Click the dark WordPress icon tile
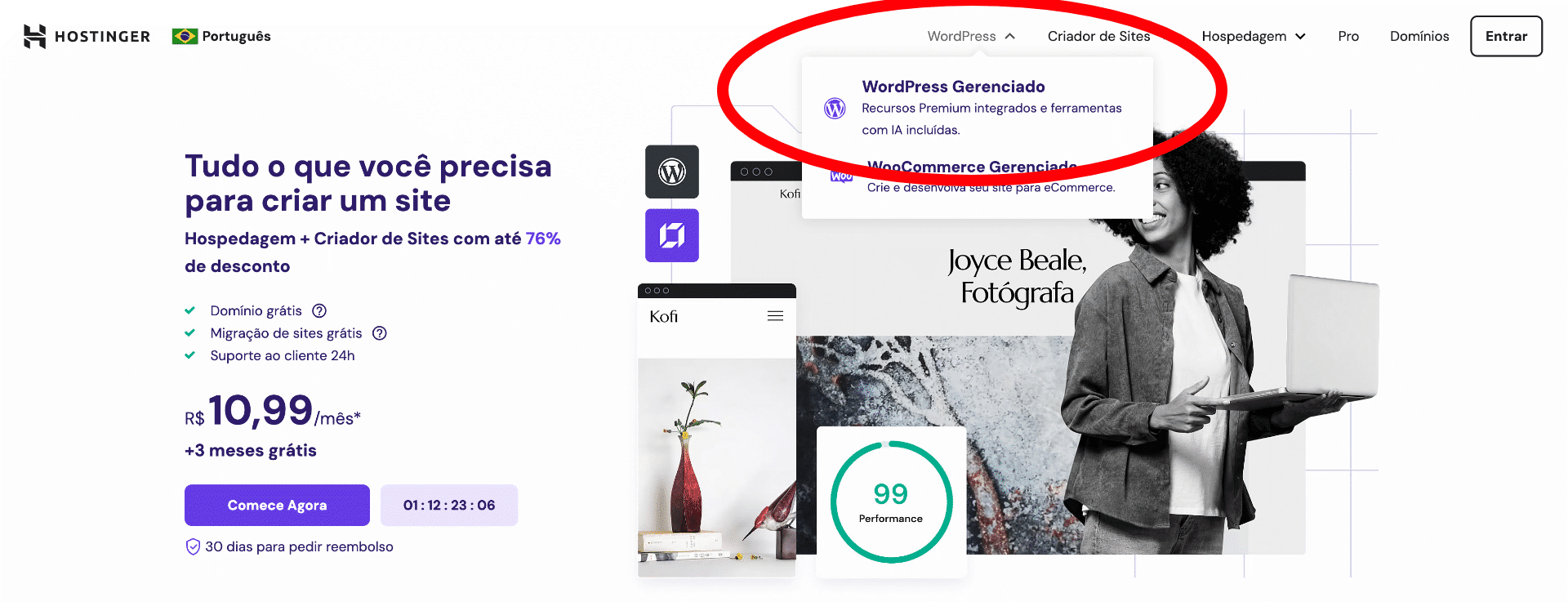This screenshot has height=602, width=1568. 671,172
